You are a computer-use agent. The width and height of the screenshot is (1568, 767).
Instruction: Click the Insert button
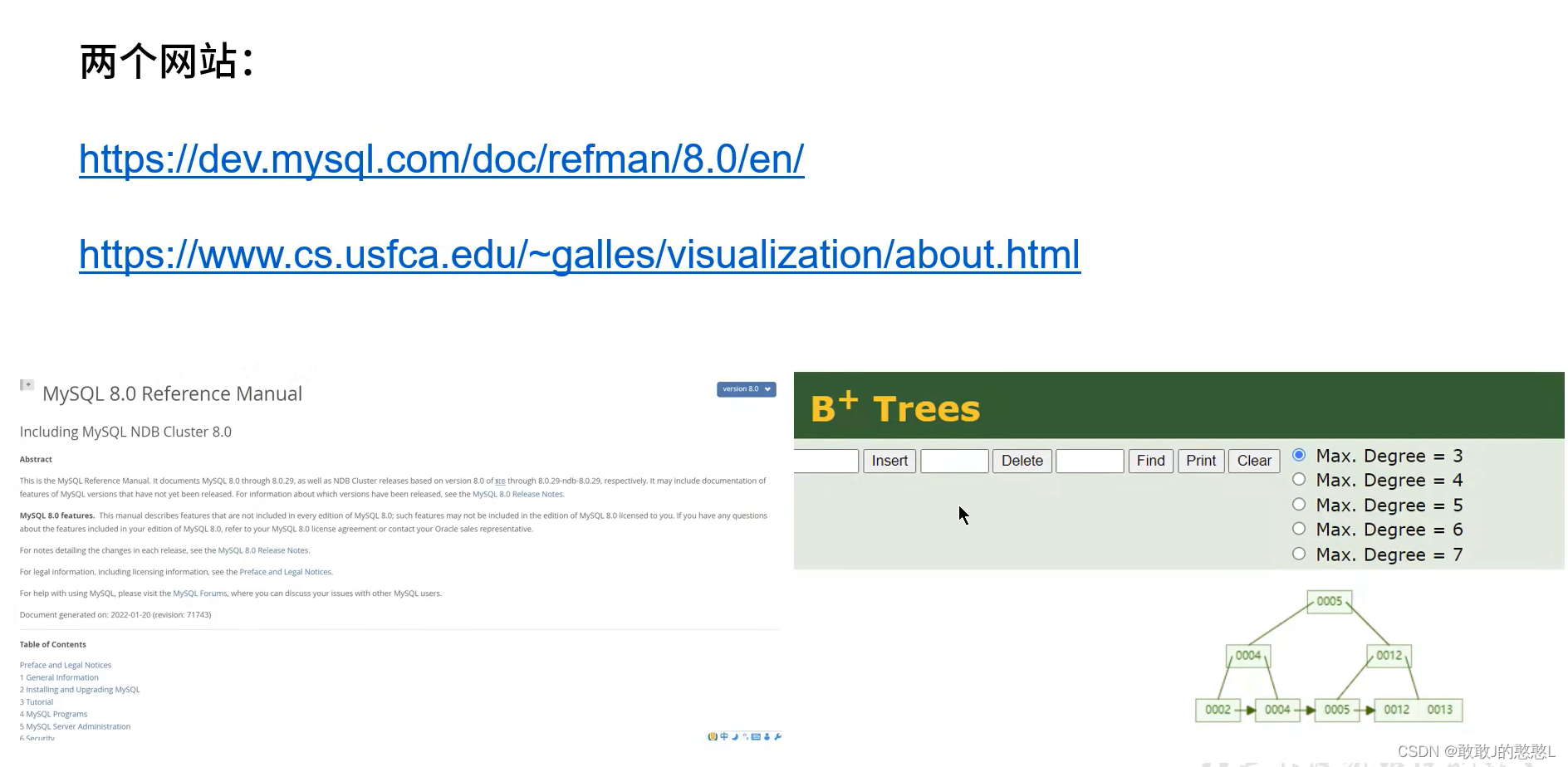click(889, 461)
